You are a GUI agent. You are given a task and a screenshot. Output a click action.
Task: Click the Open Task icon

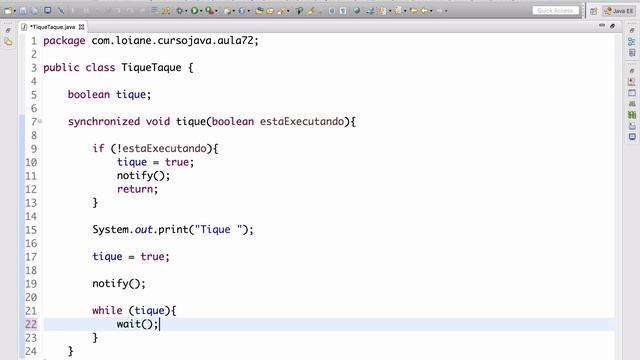coord(270,11)
